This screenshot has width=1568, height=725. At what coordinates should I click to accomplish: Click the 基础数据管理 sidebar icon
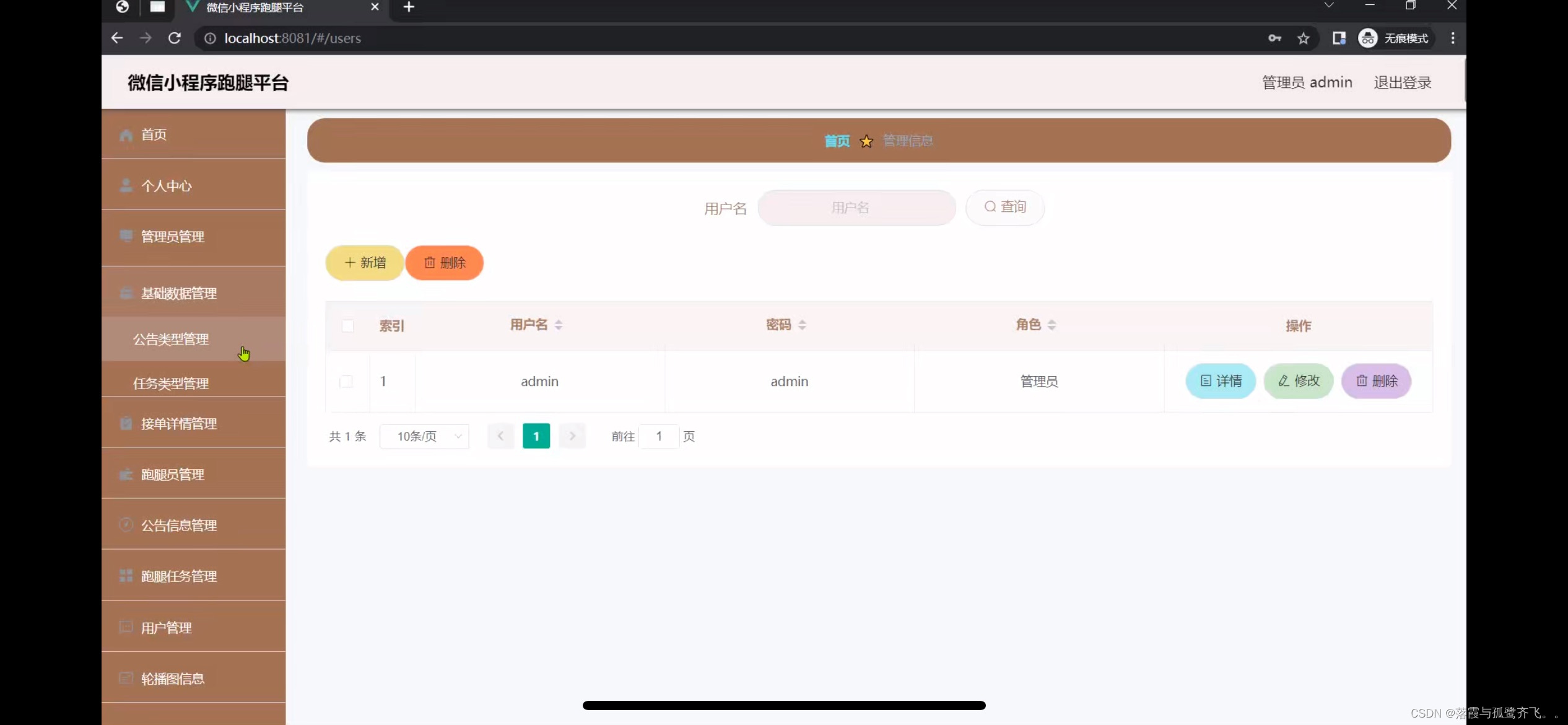pos(126,293)
